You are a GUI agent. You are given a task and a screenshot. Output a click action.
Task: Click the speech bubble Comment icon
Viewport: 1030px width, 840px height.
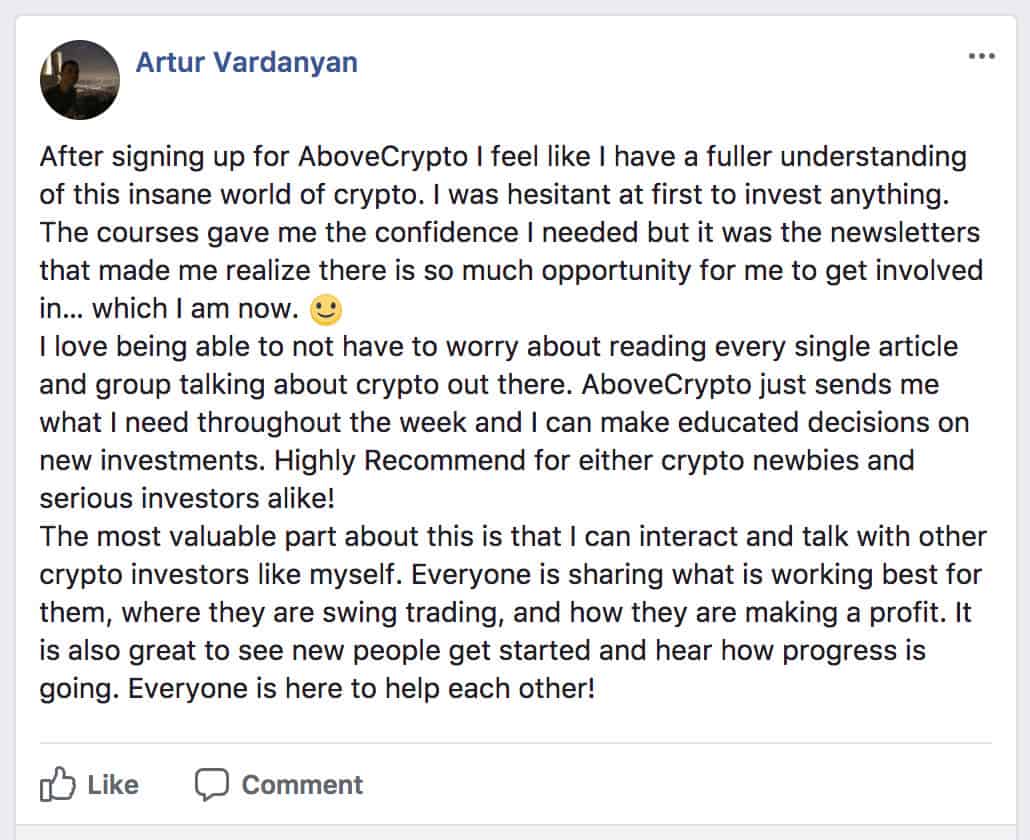[212, 784]
